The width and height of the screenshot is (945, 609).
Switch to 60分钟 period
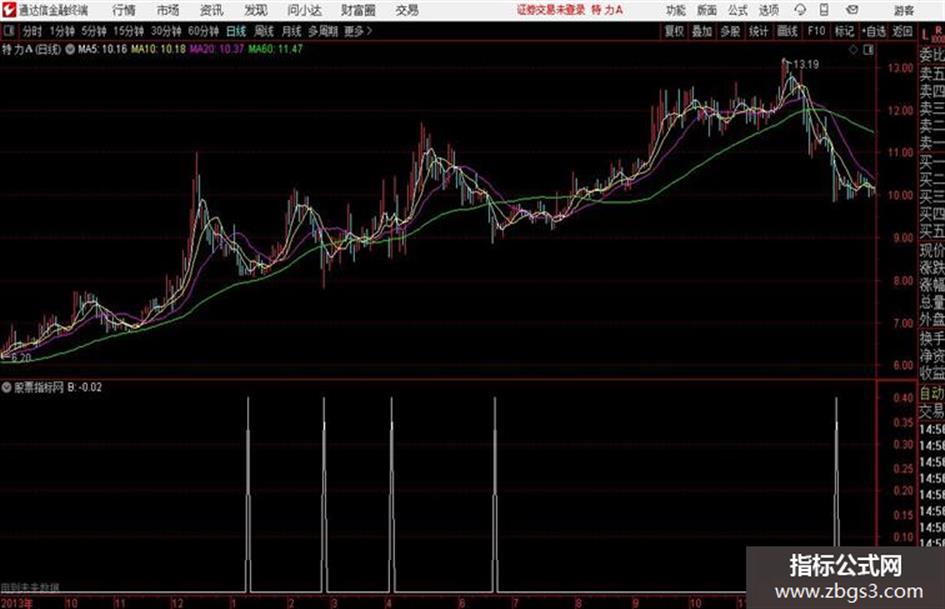203,31
